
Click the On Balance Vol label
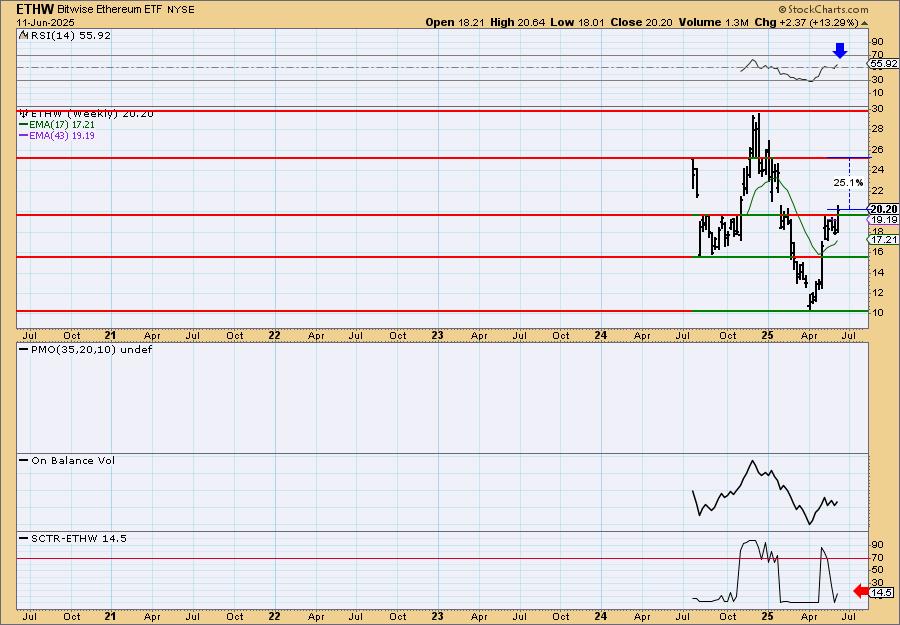point(67,460)
